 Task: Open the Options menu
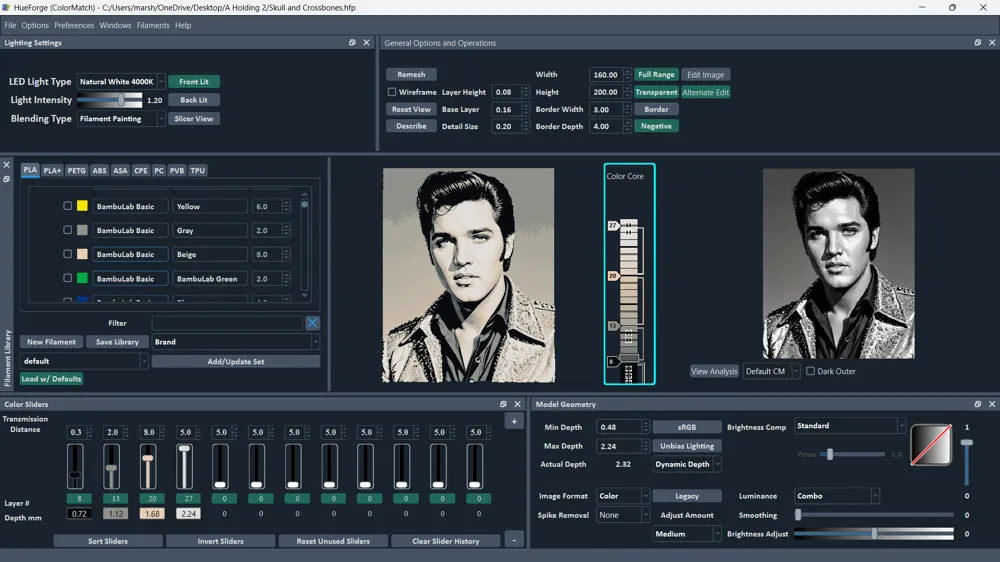(x=34, y=26)
